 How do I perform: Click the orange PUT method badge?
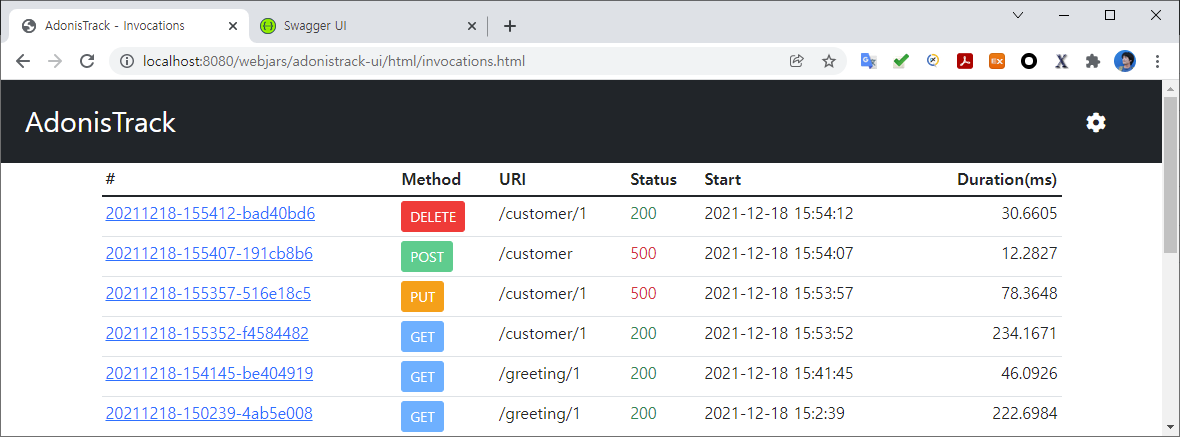[422, 296]
